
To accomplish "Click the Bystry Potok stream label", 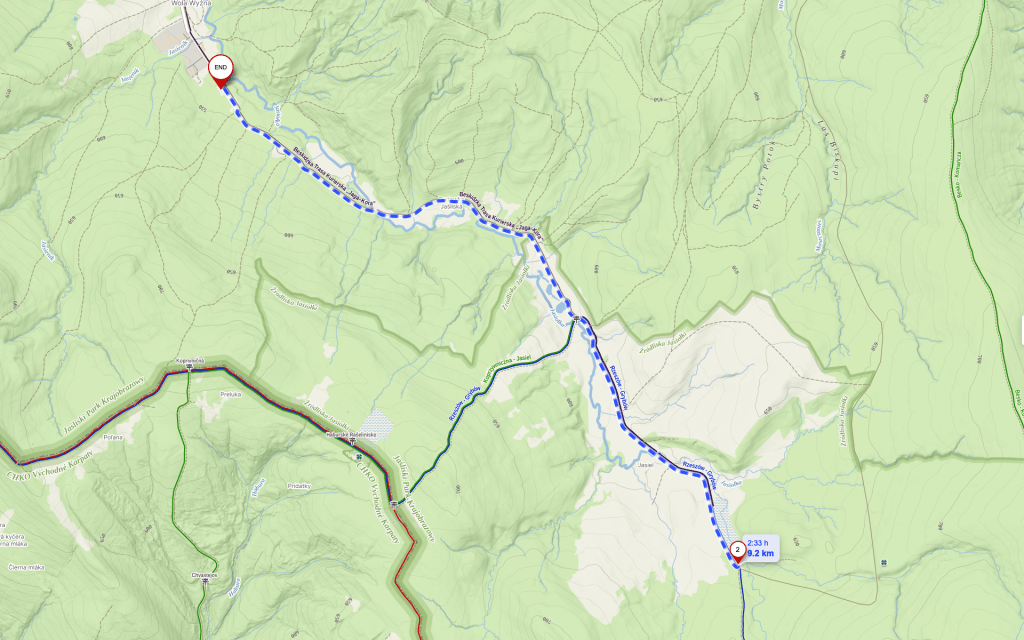I will point(764,175).
